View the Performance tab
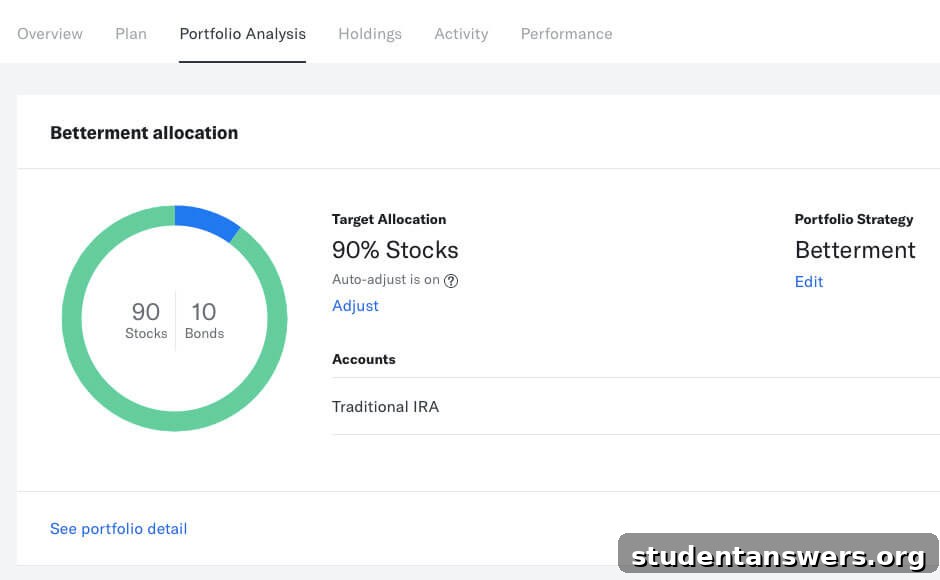This screenshot has width=940, height=580. 567,34
